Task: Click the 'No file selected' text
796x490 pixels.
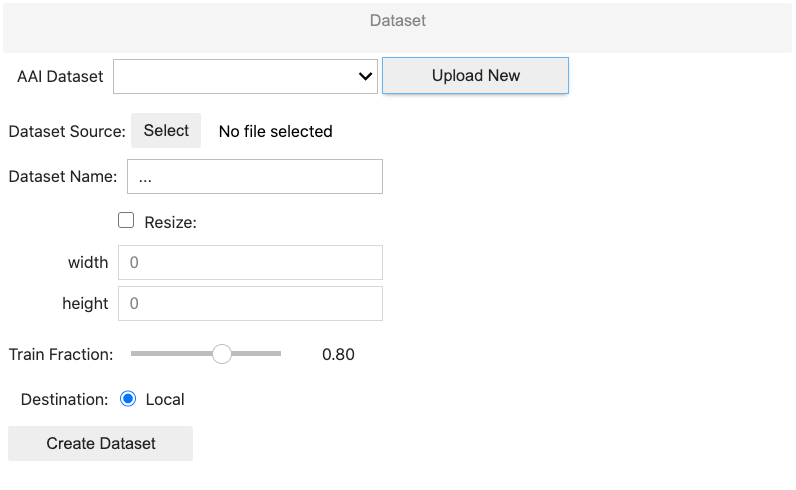Action: pos(276,132)
